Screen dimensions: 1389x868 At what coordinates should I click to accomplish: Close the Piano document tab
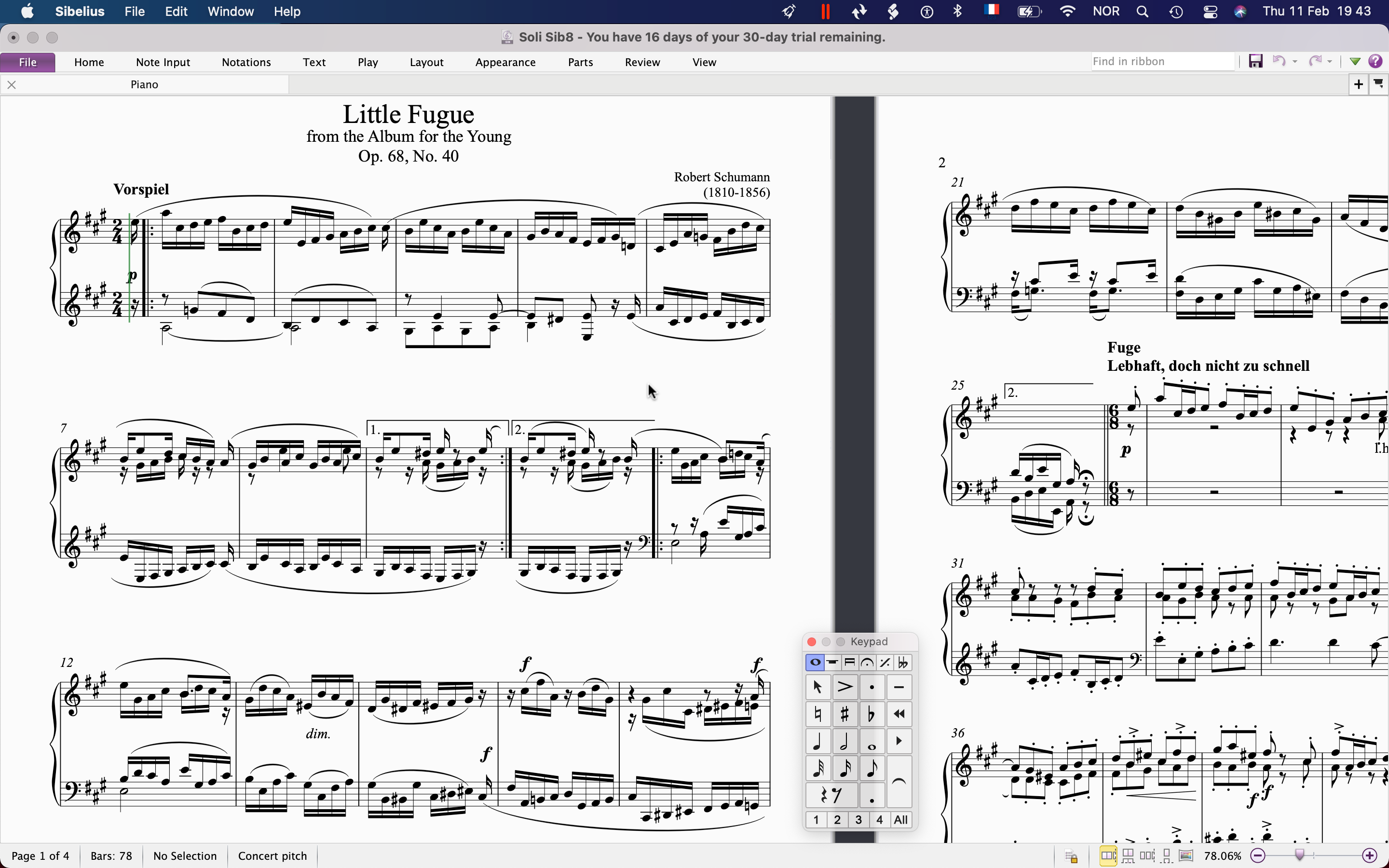12,85
